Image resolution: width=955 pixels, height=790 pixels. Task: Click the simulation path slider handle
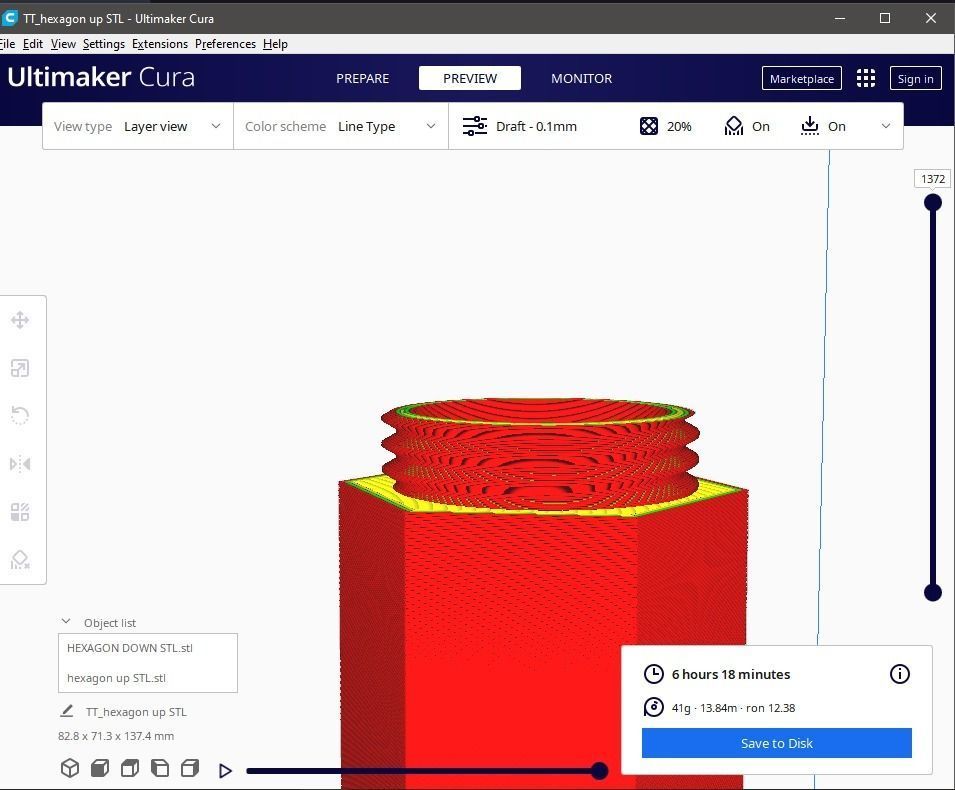[599, 771]
